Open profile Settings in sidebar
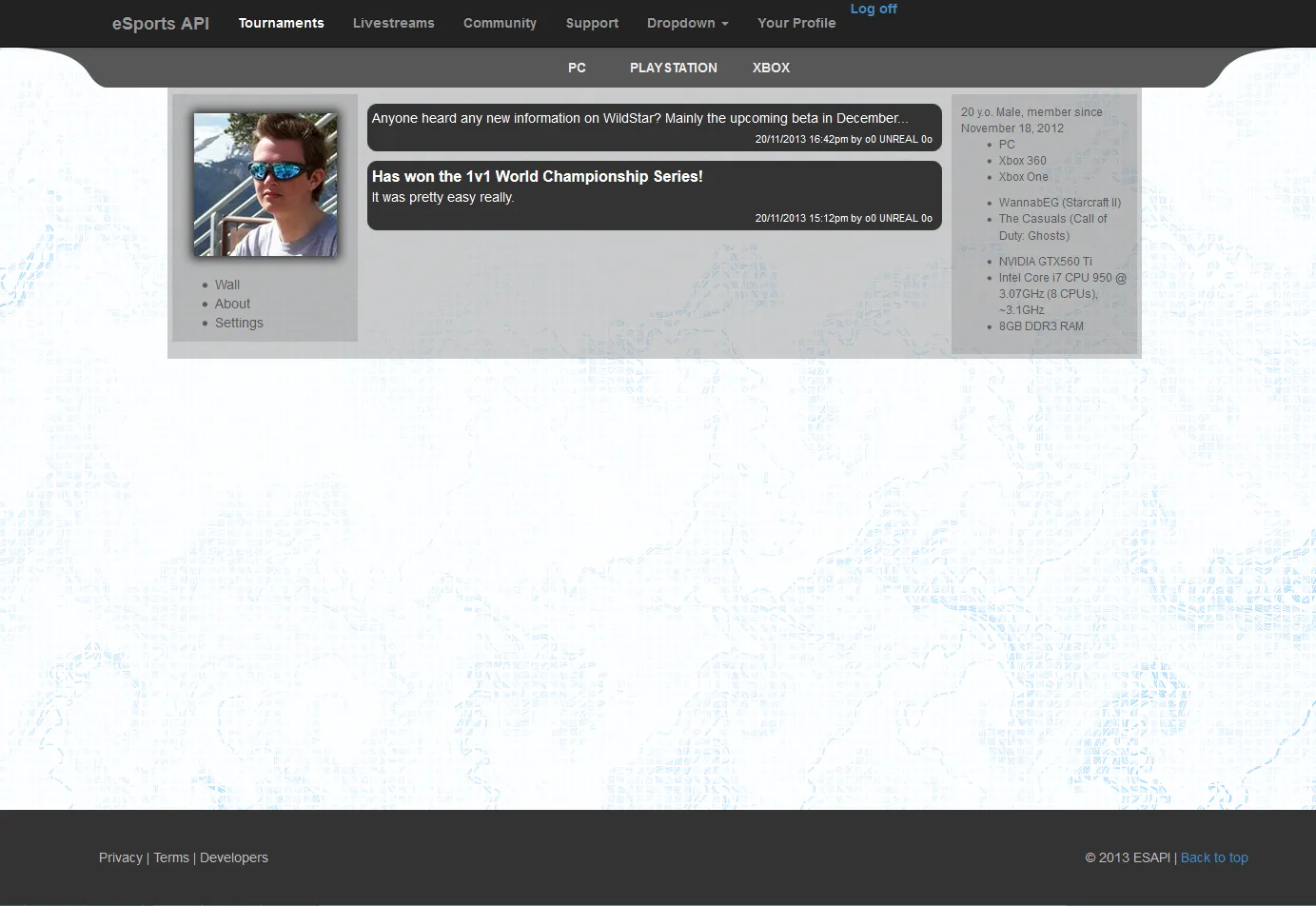The image size is (1316, 906). [239, 323]
